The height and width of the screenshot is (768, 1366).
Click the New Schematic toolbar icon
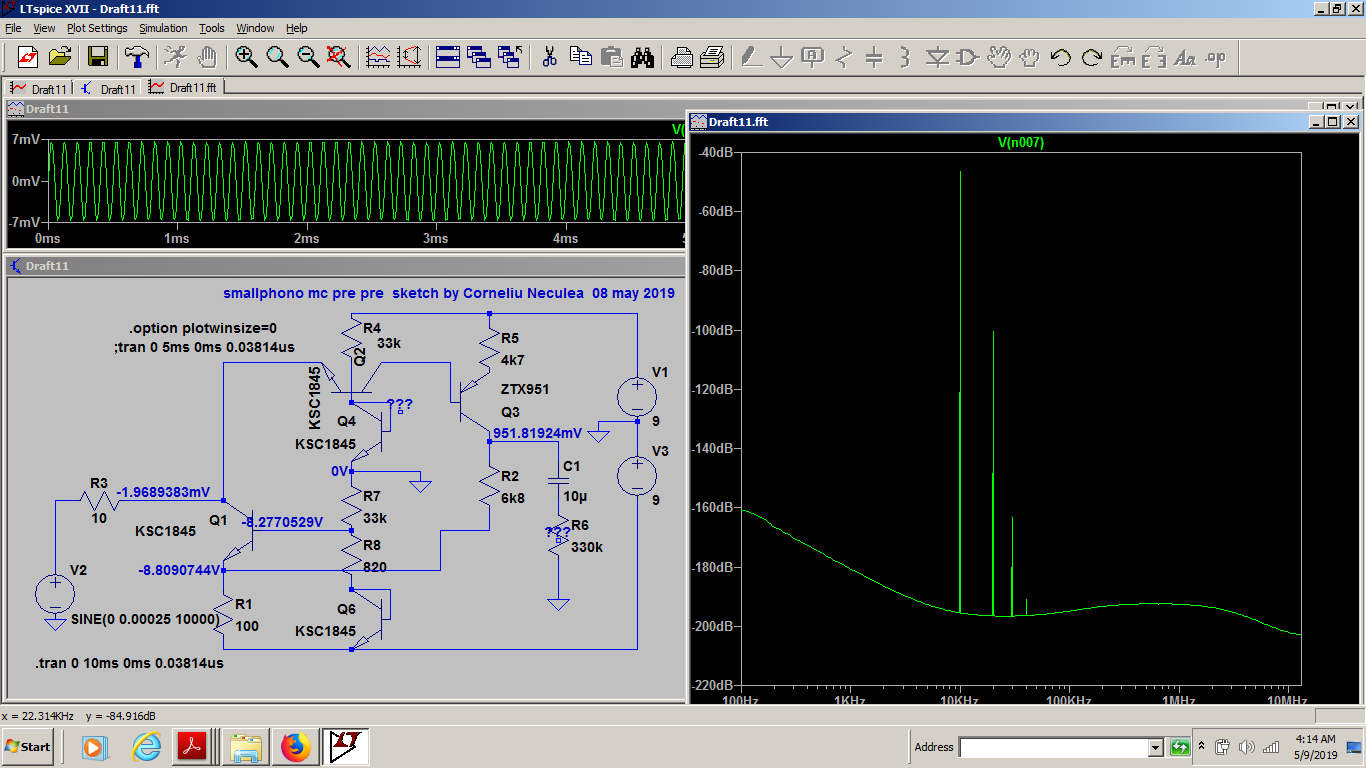[27, 56]
